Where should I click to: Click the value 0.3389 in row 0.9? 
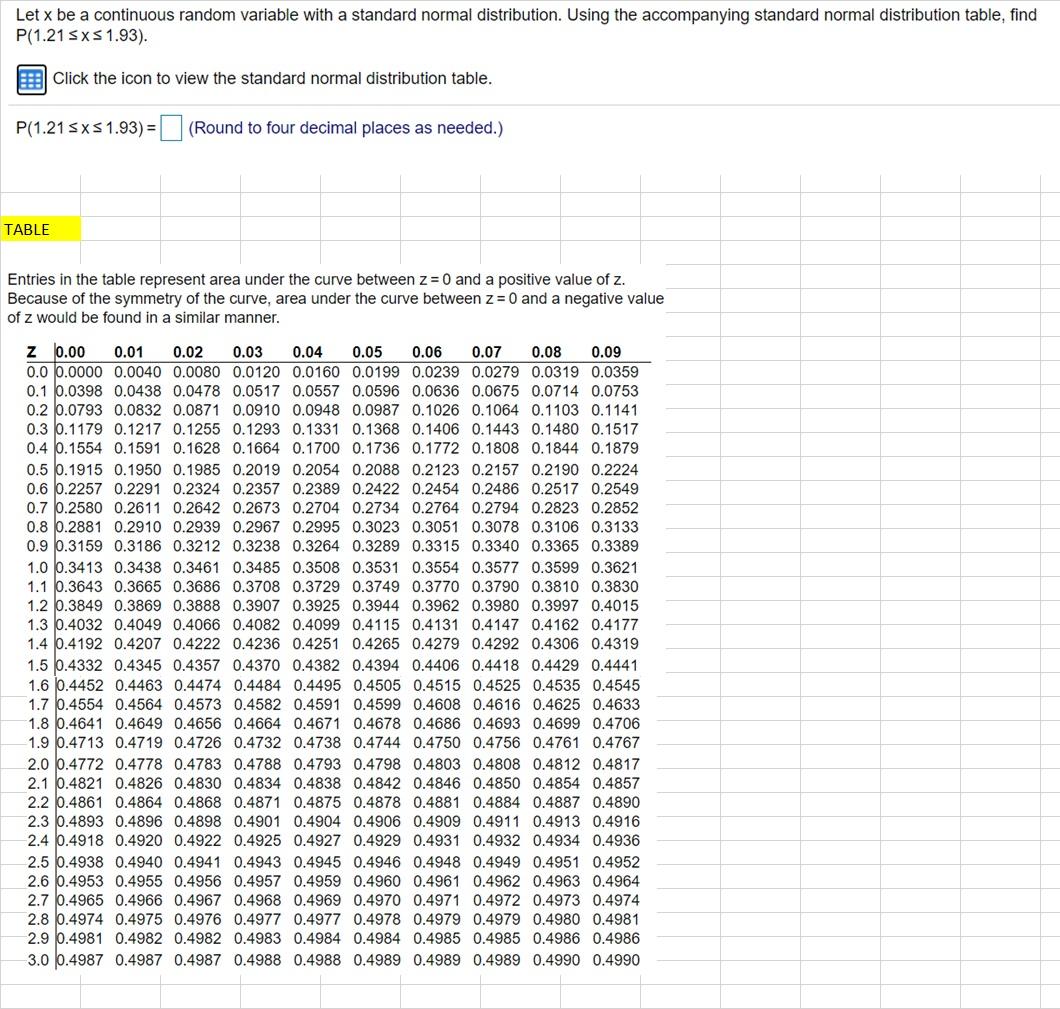615,545
